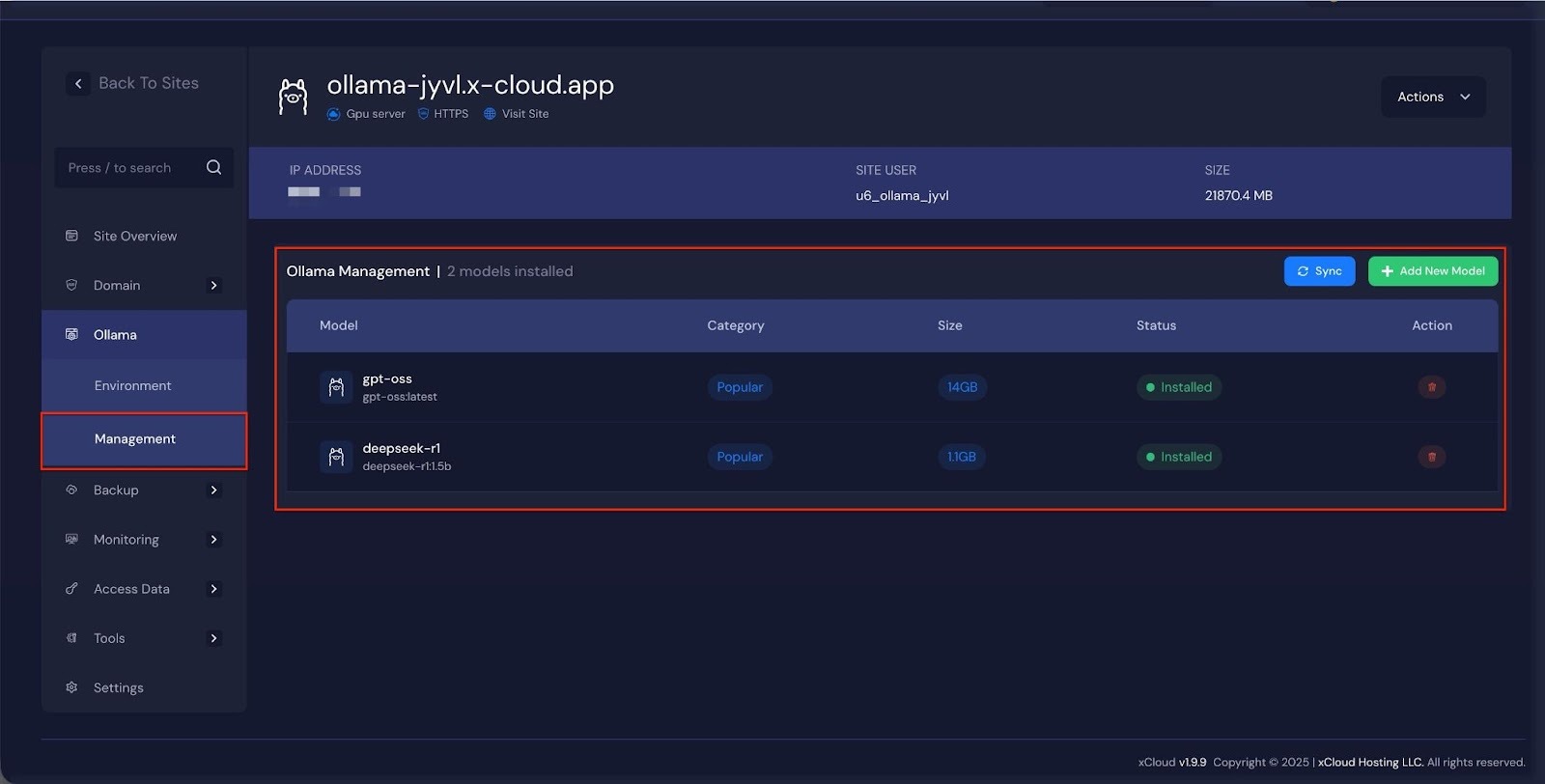Viewport: 1545px width, 784px height.
Task: Click the Visit Site link
Action: [524, 114]
